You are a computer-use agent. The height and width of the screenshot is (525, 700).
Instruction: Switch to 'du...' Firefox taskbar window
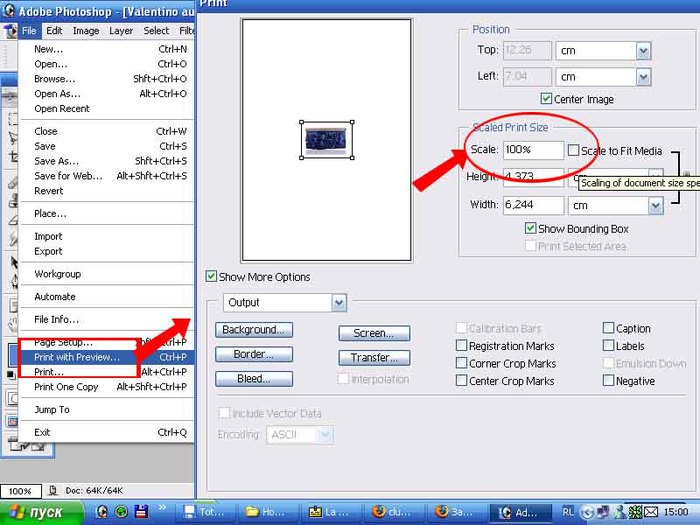click(395, 512)
